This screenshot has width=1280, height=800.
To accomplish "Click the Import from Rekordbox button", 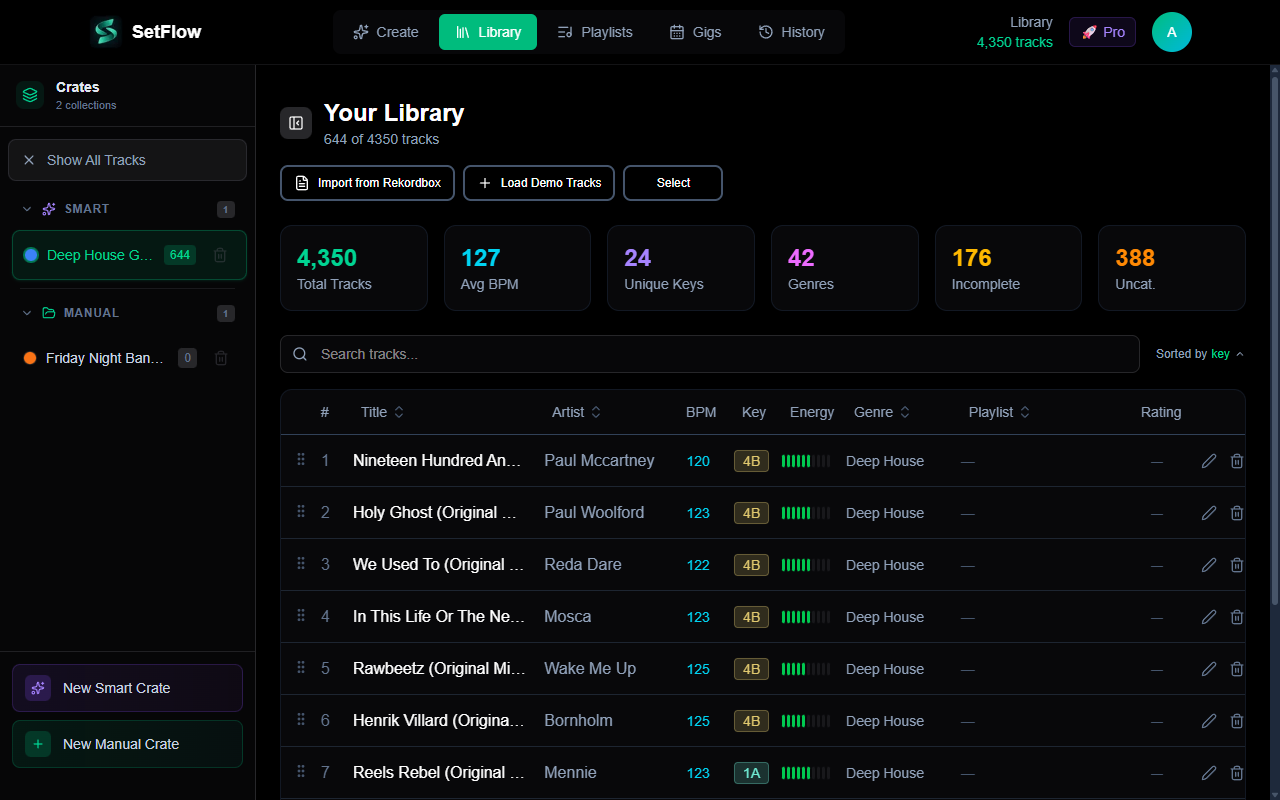I will point(367,182).
